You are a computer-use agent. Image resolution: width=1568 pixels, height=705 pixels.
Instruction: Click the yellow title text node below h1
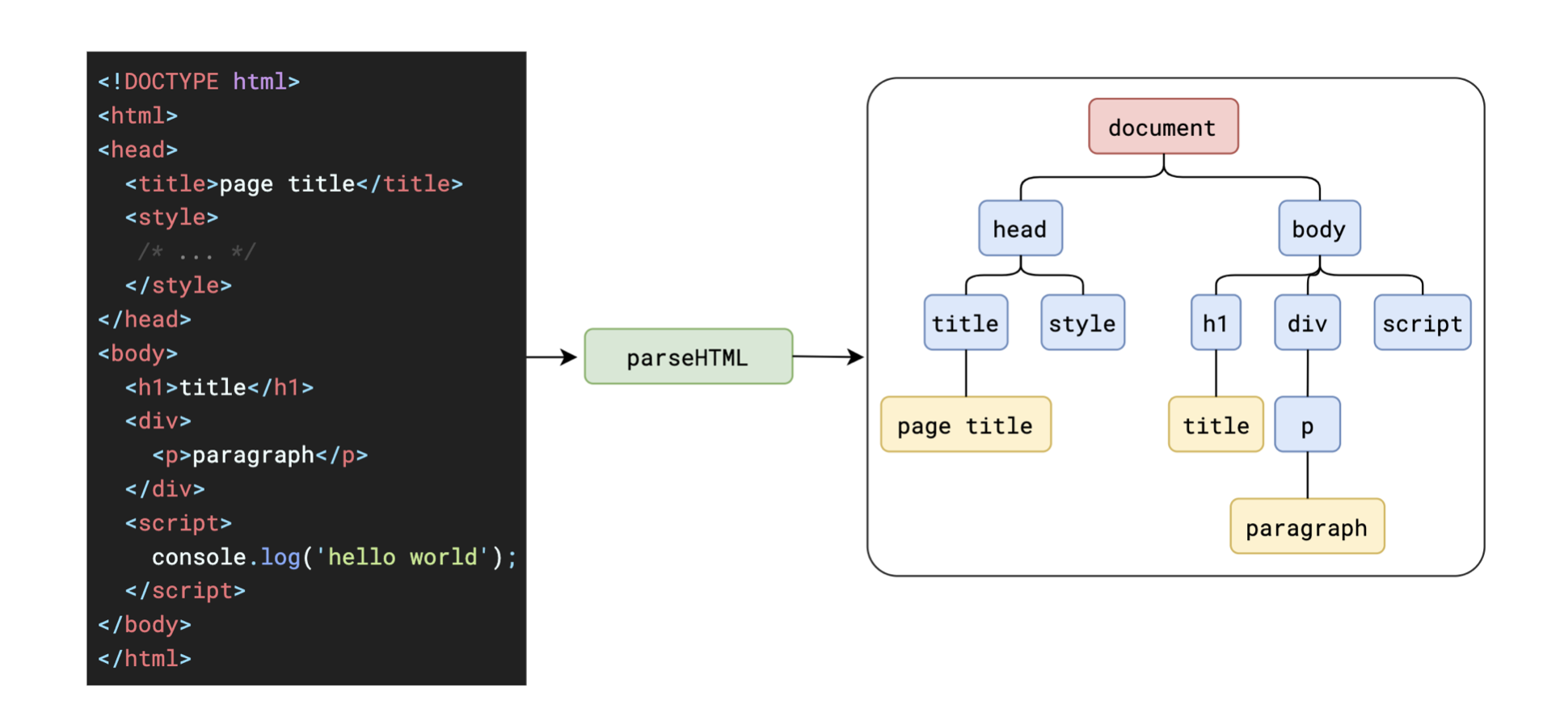[1215, 424]
